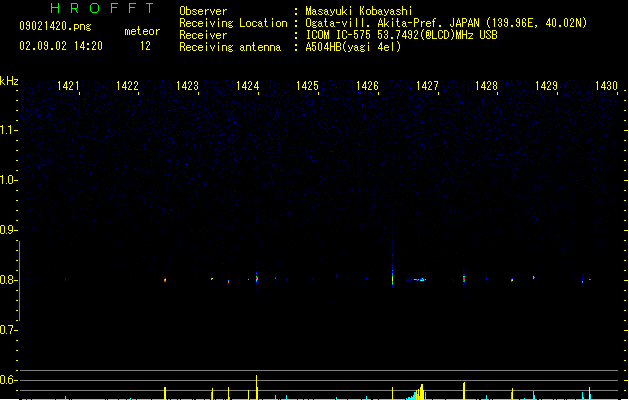Click the 1424 time axis label

(248, 86)
